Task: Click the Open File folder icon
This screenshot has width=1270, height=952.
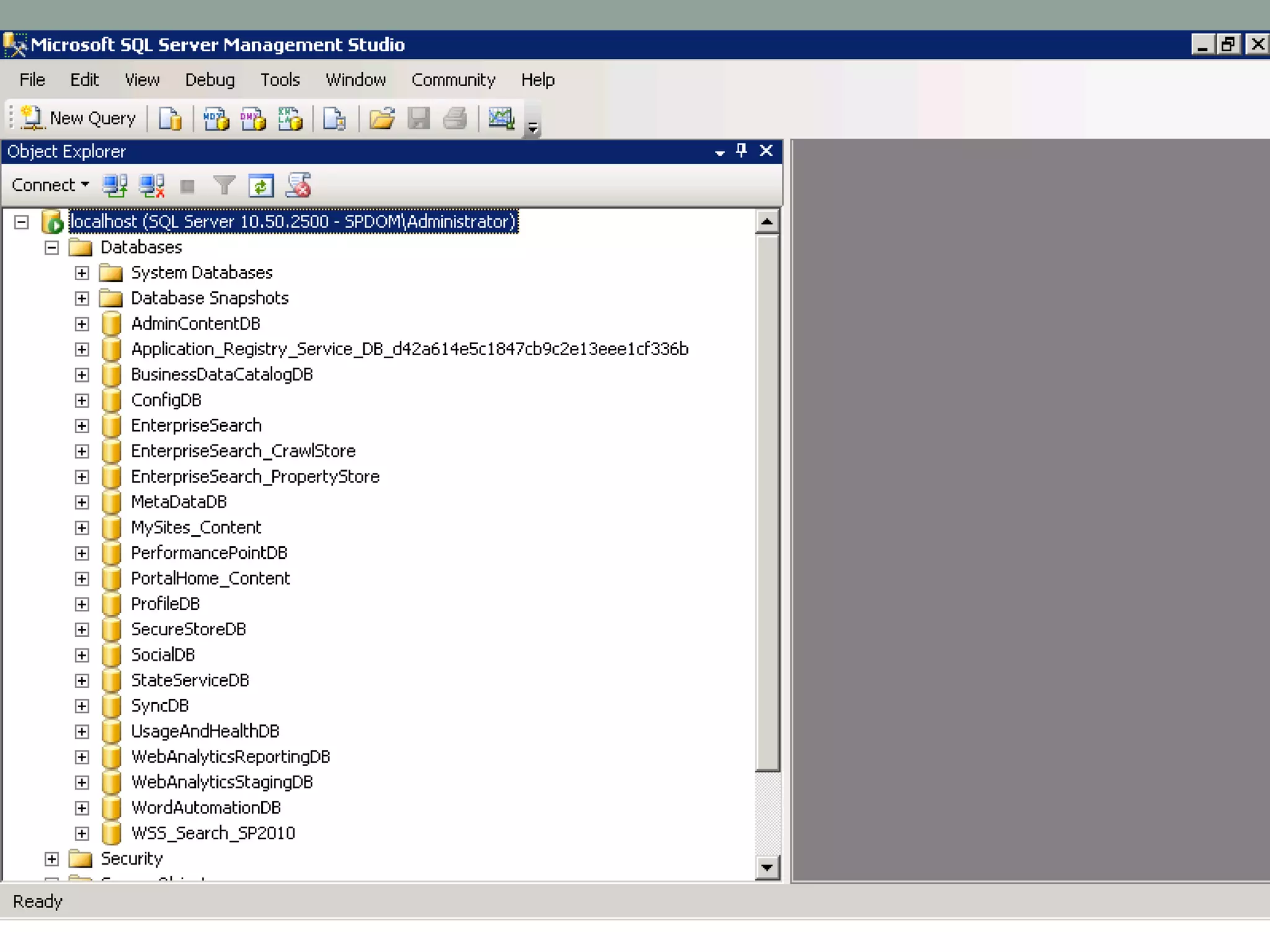Action: pyautogui.click(x=382, y=118)
